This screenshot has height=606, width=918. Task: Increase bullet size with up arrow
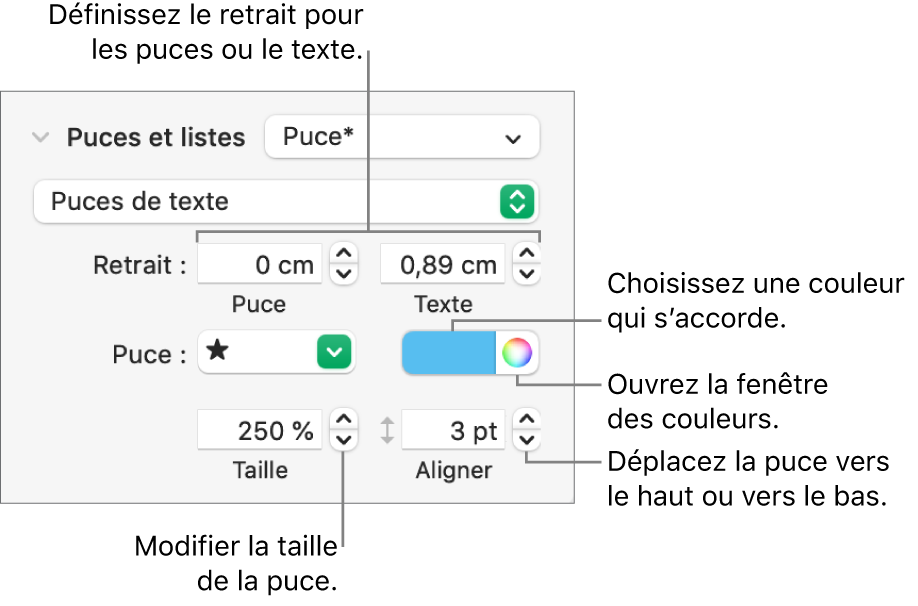coord(343,422)
